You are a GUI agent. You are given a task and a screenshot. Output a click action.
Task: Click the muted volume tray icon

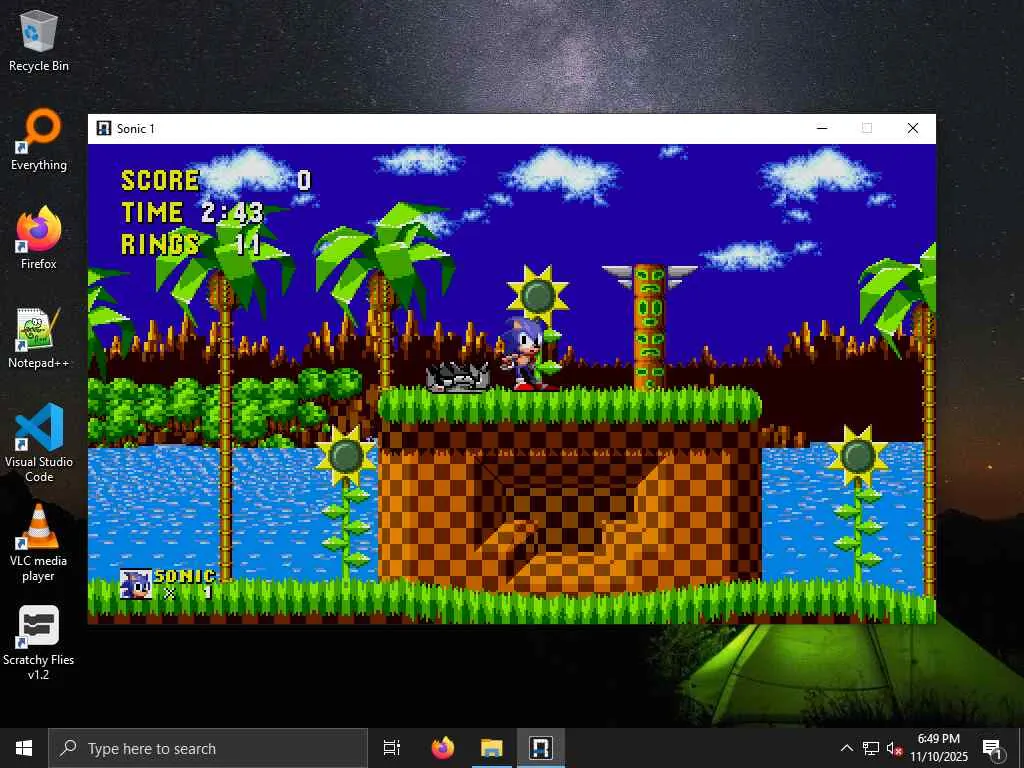[894, 748]
